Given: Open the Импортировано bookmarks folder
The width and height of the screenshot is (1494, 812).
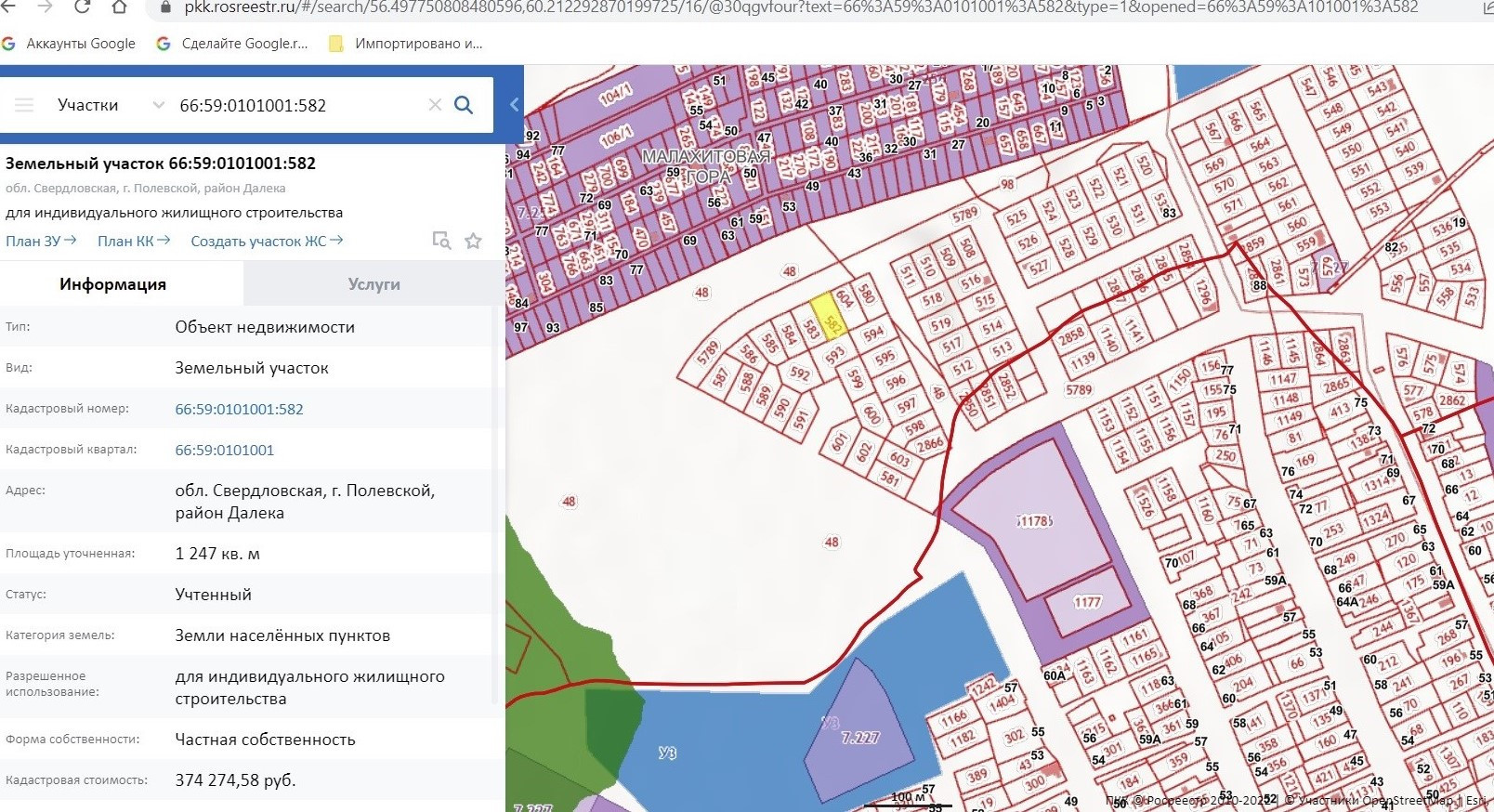Looking at the screenshot, I should pos(406,44).
